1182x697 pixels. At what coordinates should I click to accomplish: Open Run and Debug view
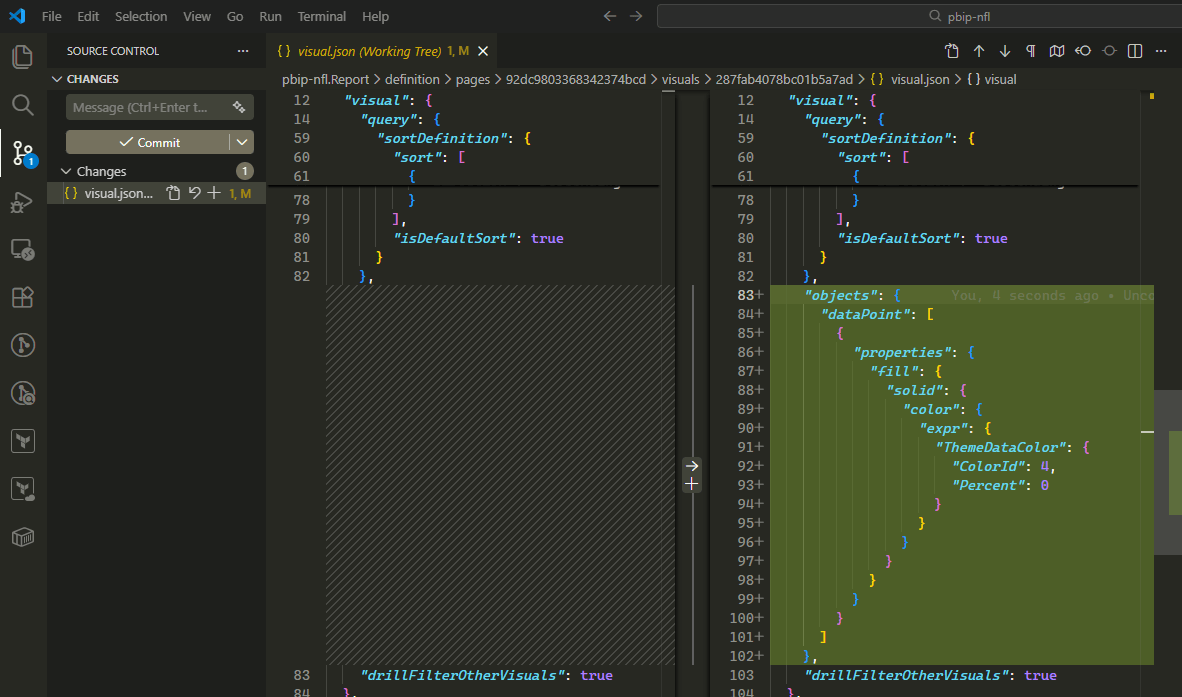(22, 202)
